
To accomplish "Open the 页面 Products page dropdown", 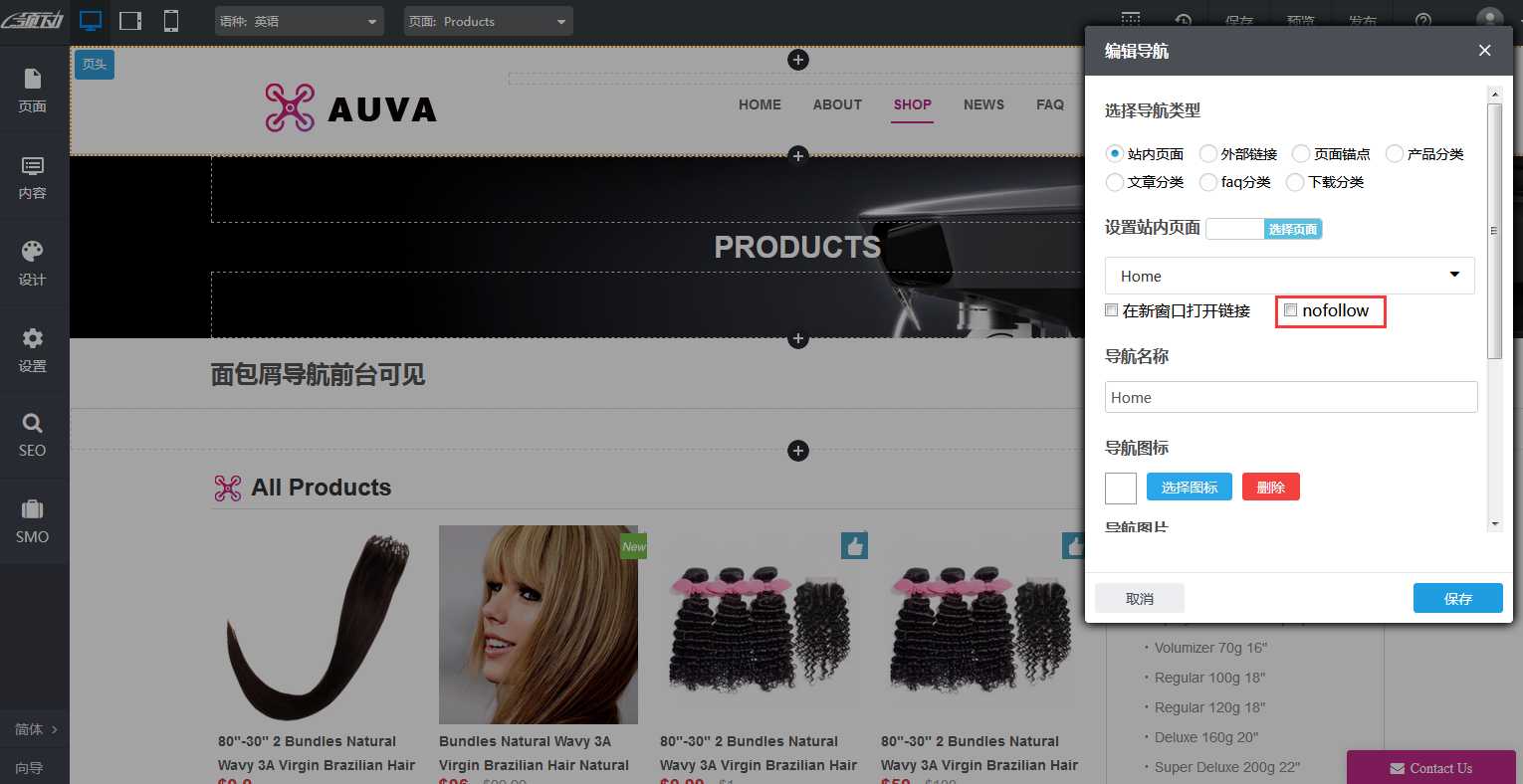I will 488,21.
